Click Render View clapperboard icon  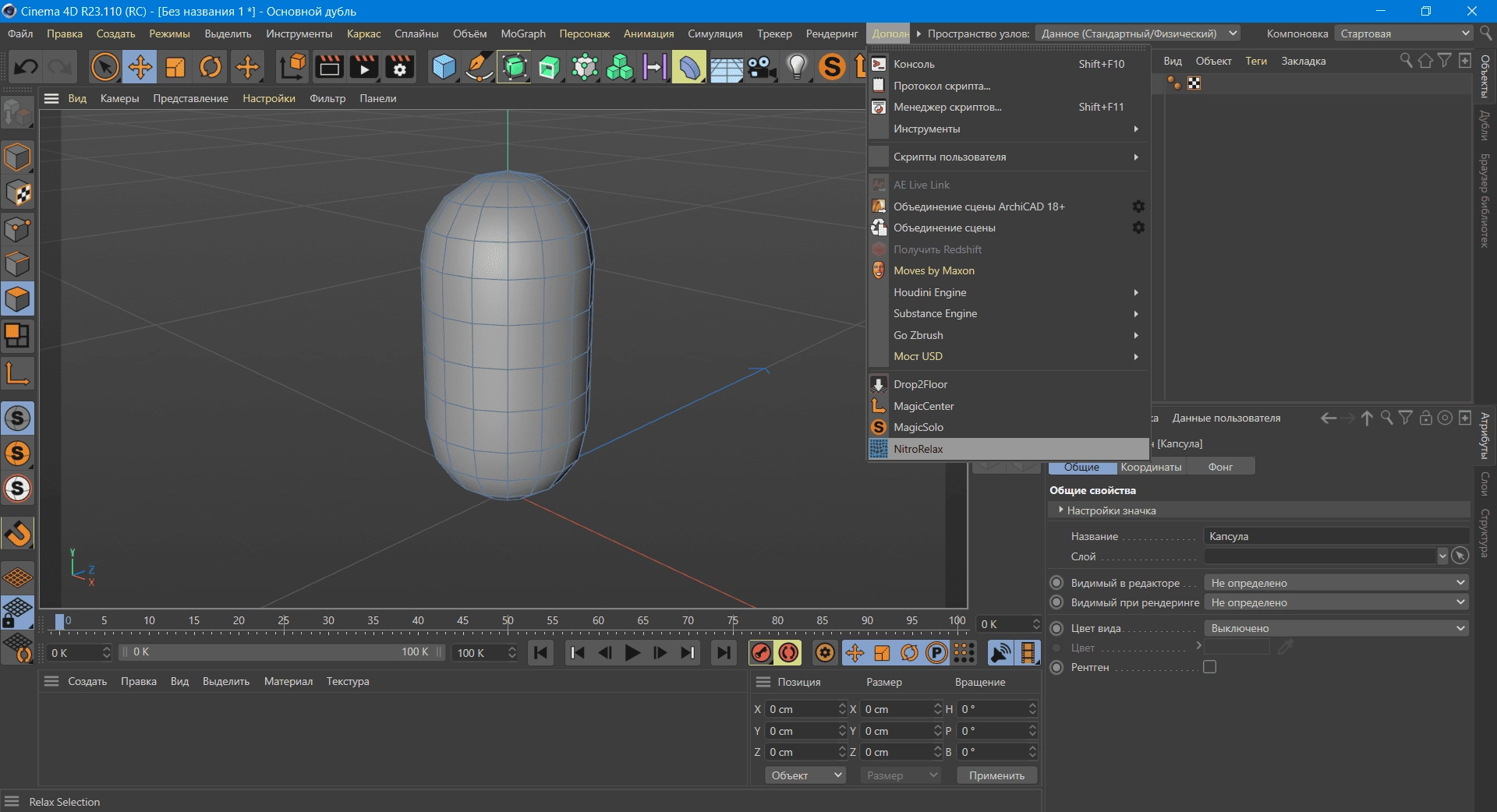pyautogui.click(x=328, y=67)
